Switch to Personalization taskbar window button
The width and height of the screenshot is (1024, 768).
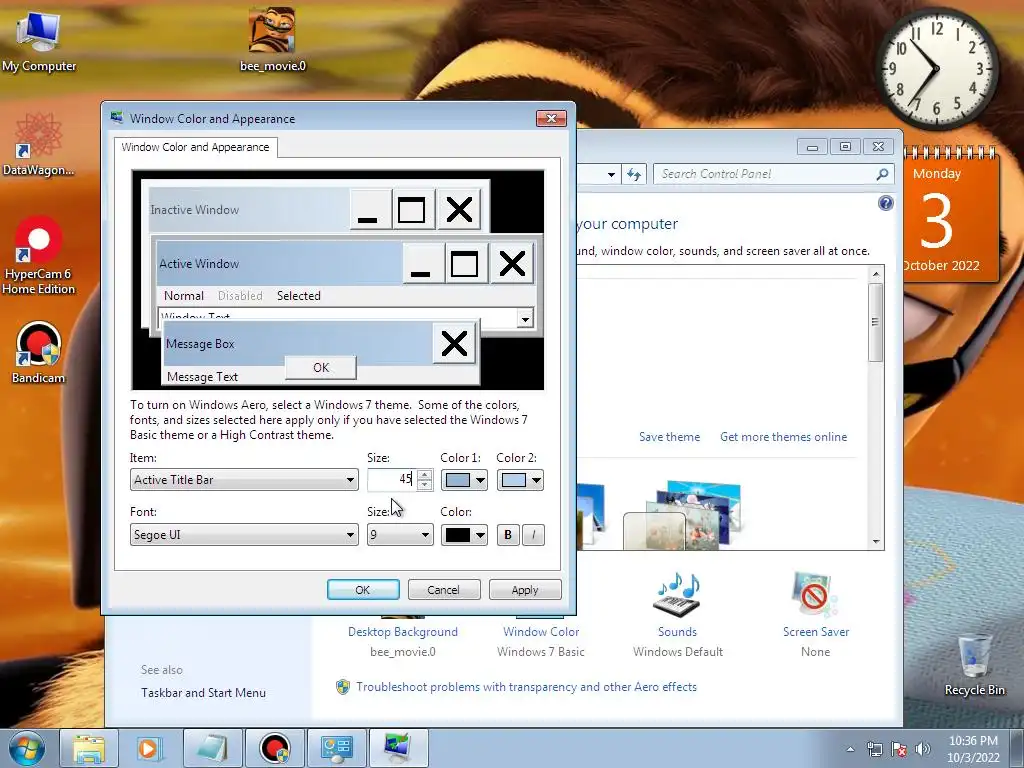coord(398,748)
